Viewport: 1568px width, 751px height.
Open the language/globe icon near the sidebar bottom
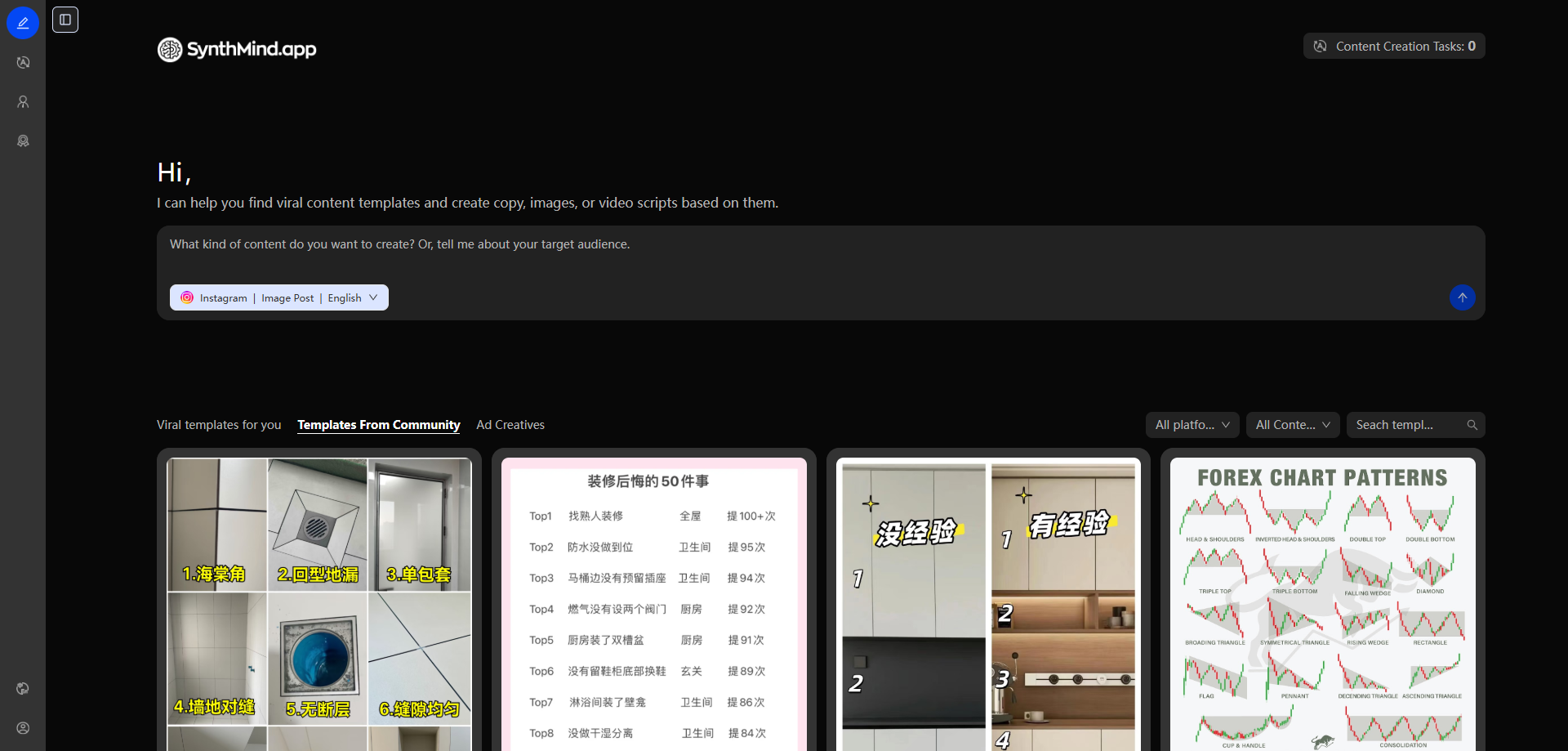click(x=23, y=688)
